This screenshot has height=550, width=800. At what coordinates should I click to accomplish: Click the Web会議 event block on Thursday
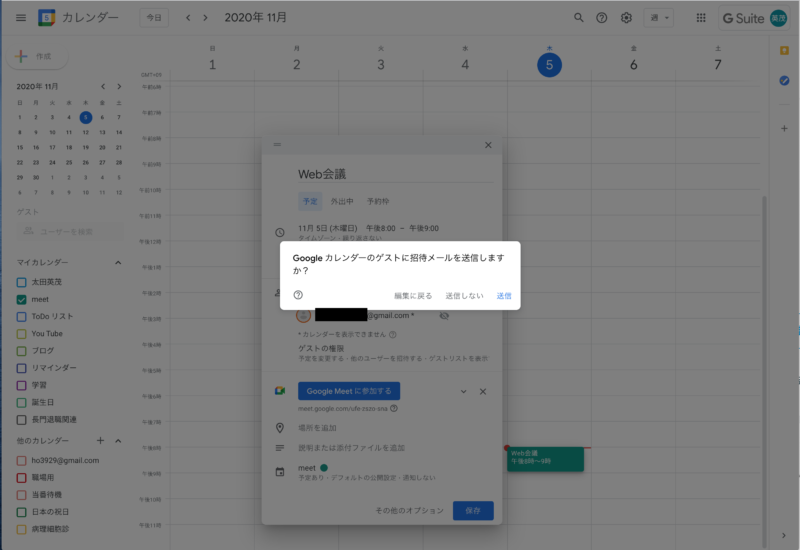click(545, 459)
